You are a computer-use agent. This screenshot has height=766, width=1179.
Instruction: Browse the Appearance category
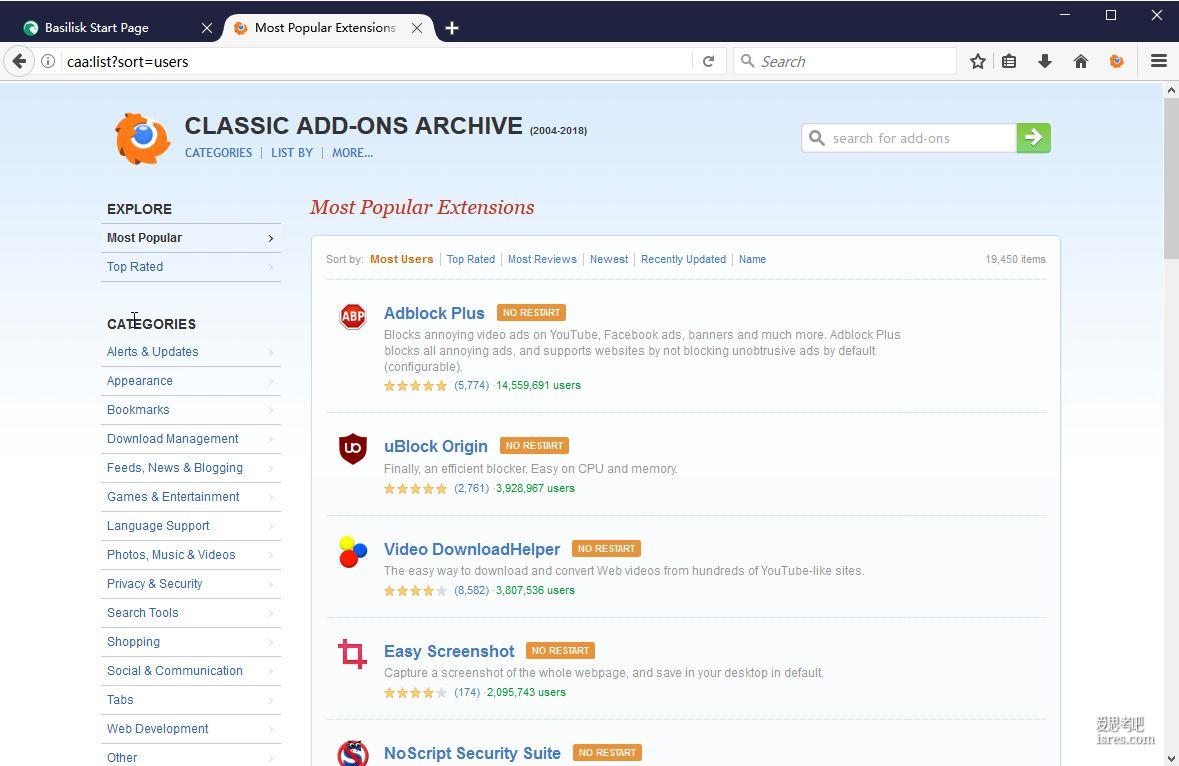pyautogui.click(x=191, y=381)
